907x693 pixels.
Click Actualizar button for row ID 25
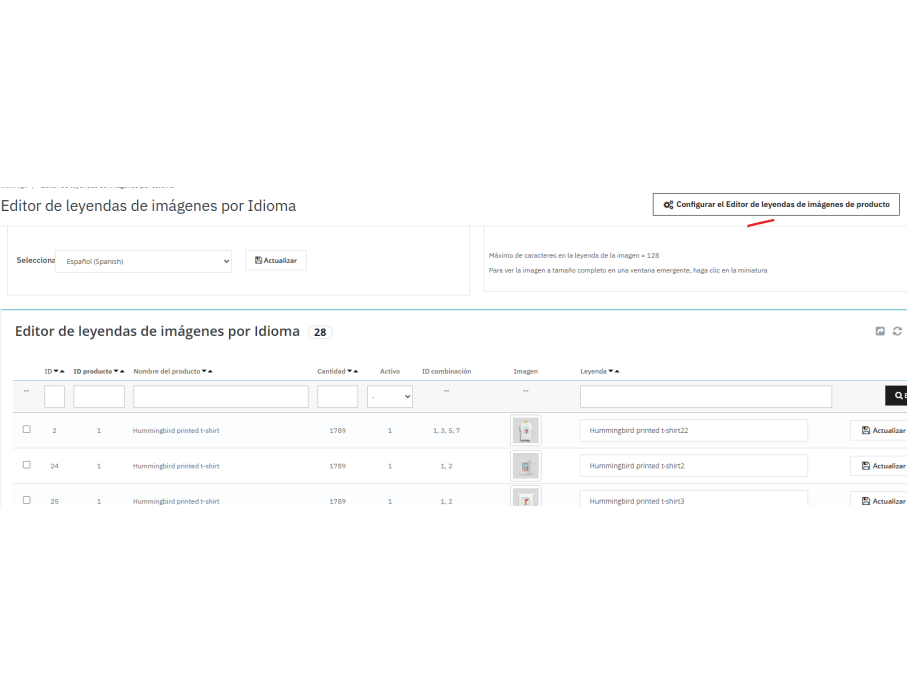click(879, 499)
